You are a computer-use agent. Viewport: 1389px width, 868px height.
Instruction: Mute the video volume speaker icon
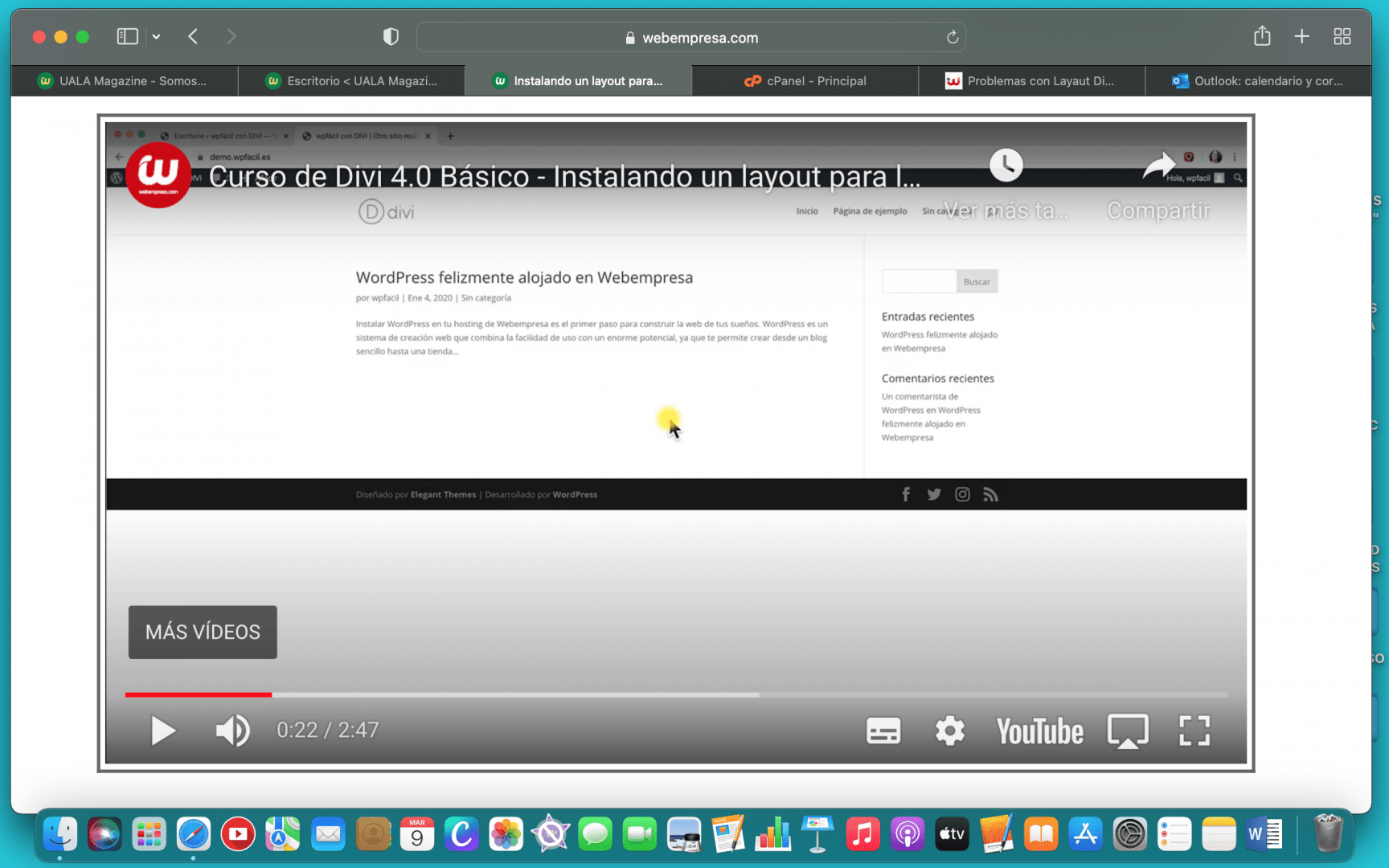pyautogui.click(x=233, y=731)
